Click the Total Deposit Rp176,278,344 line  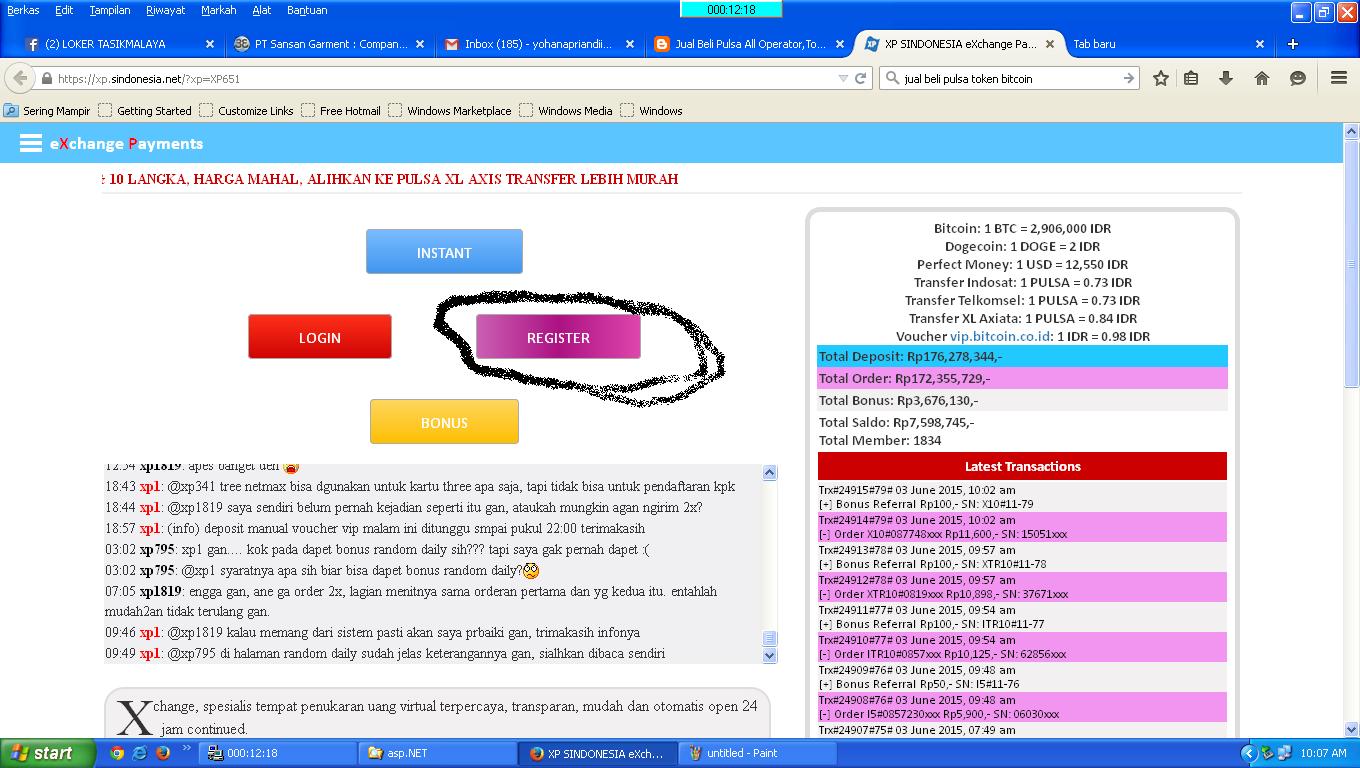pyautogui.click(x=1022, y=356)
